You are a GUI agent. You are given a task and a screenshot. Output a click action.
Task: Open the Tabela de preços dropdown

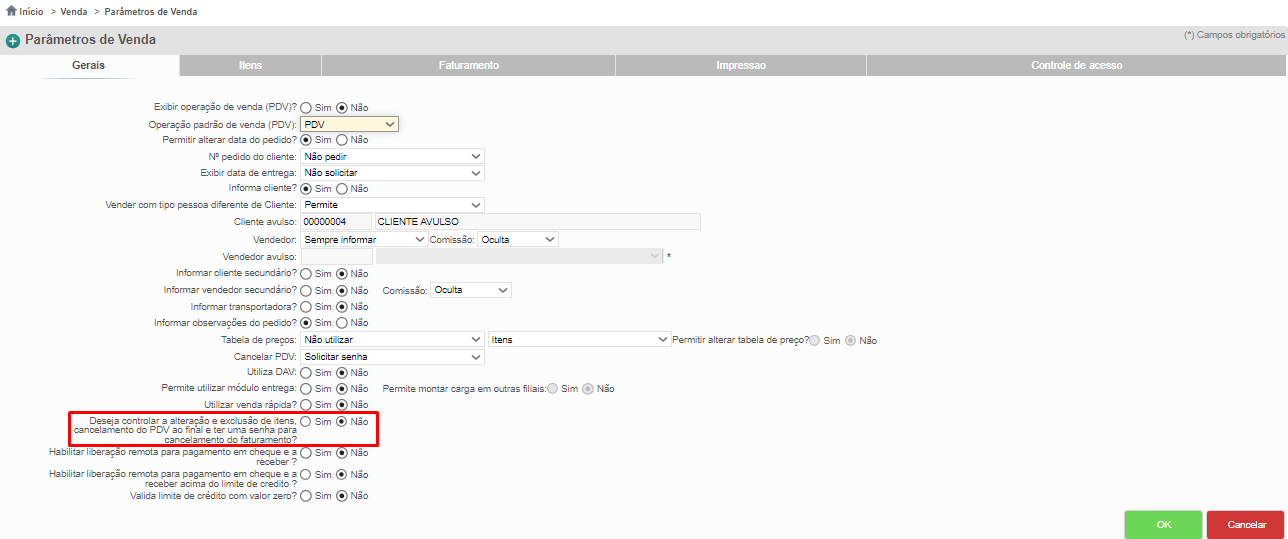pyautogui.click(x=392, y=340)
